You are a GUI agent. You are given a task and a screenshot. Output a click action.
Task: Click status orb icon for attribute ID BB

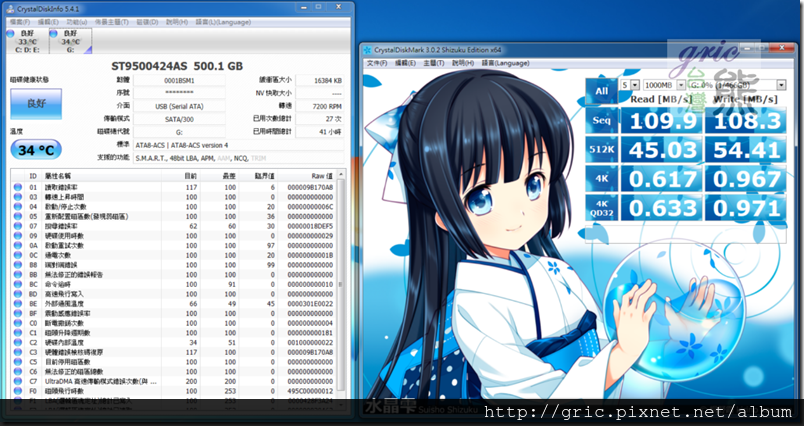18,275
